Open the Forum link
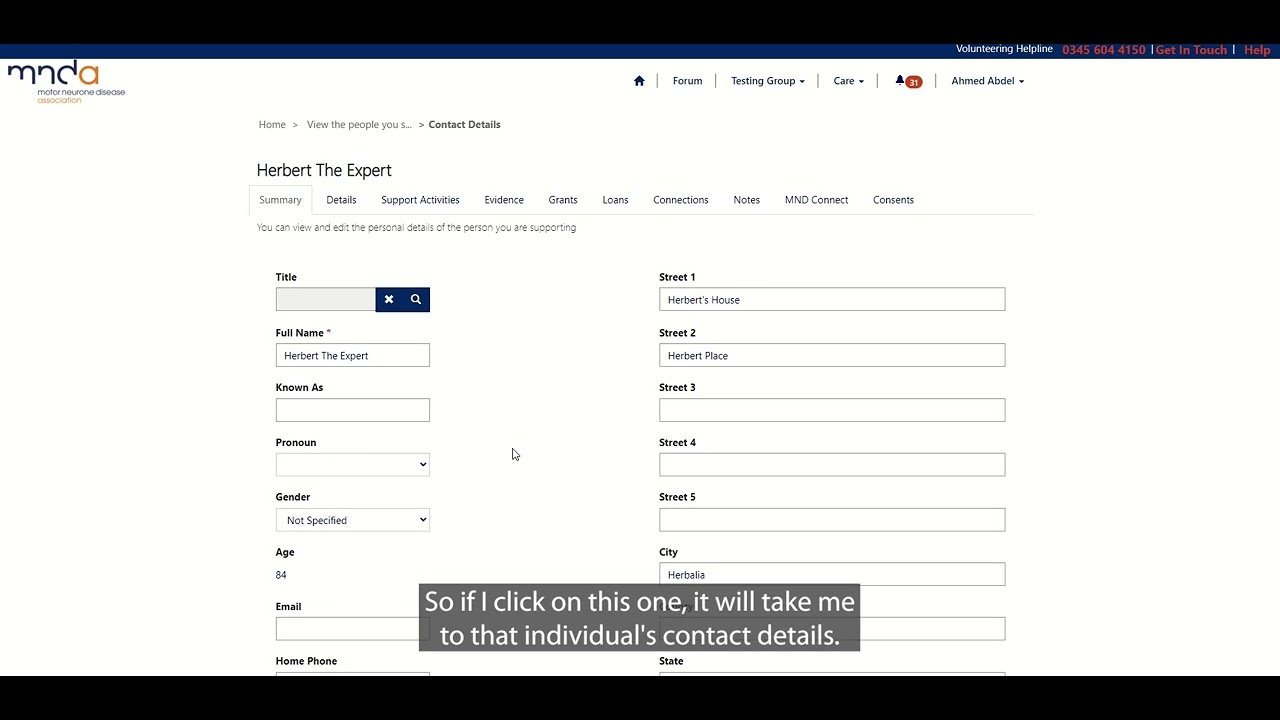Viewport: 1280px width, 720px height. point(687,81)
